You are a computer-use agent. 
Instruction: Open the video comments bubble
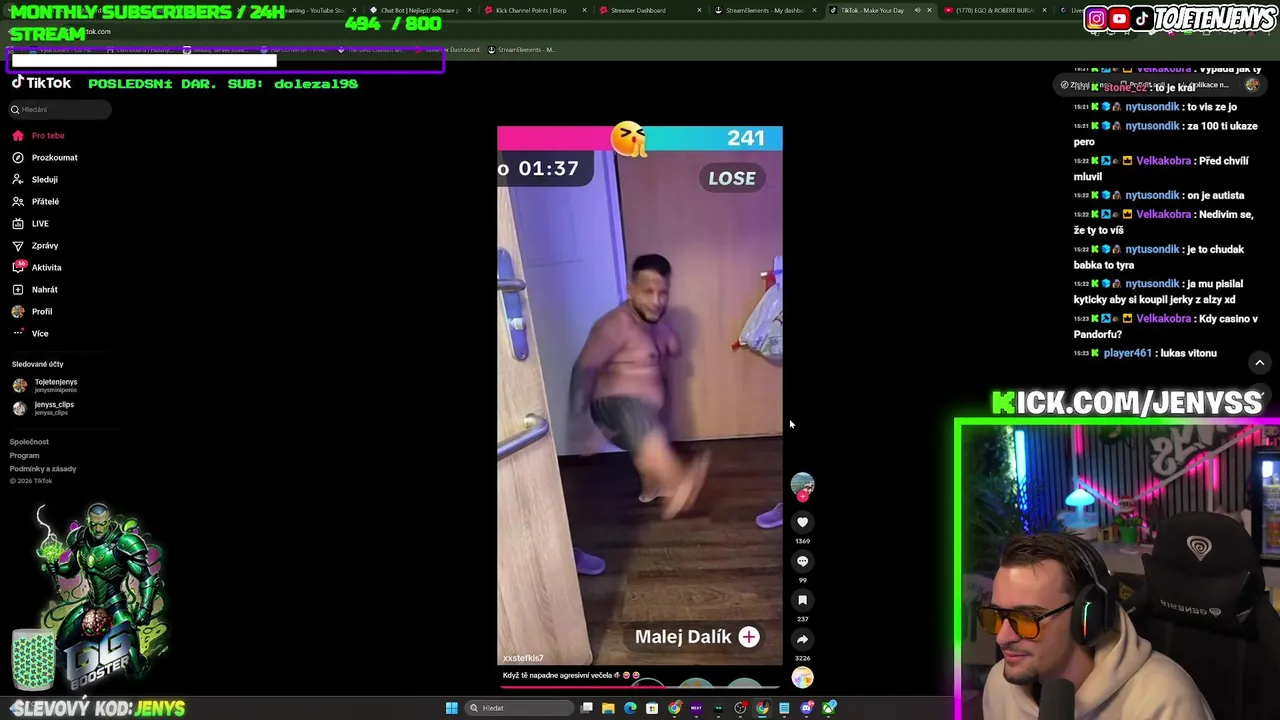pyautogui.click(x=802, y=561)
